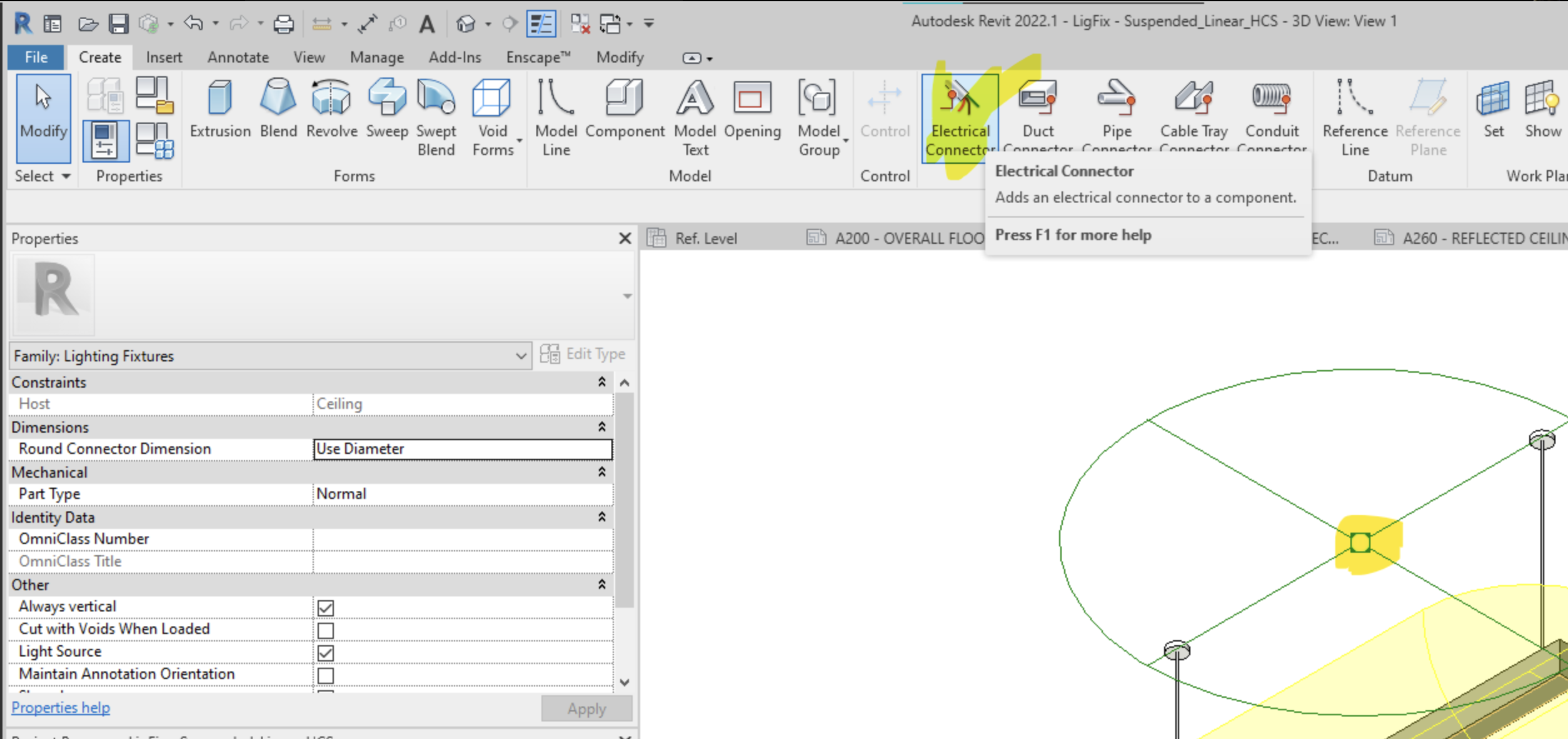Image resolution: width=1568 pixels, height=739 pixels.
Task: Collapse the Identity Data section
Action: 602,516
